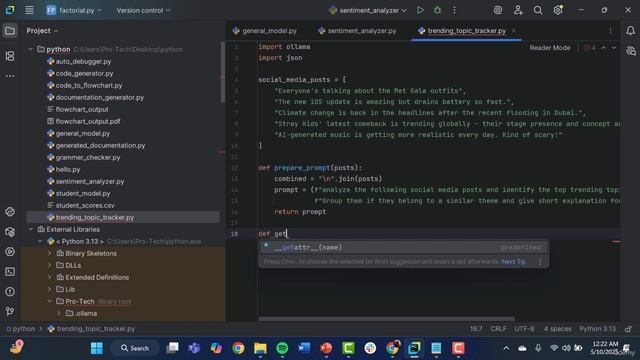Toggle read-only lock in status bar
Image resolution: width=640 pixels, height=360 pixels.
tap(628, 329)
